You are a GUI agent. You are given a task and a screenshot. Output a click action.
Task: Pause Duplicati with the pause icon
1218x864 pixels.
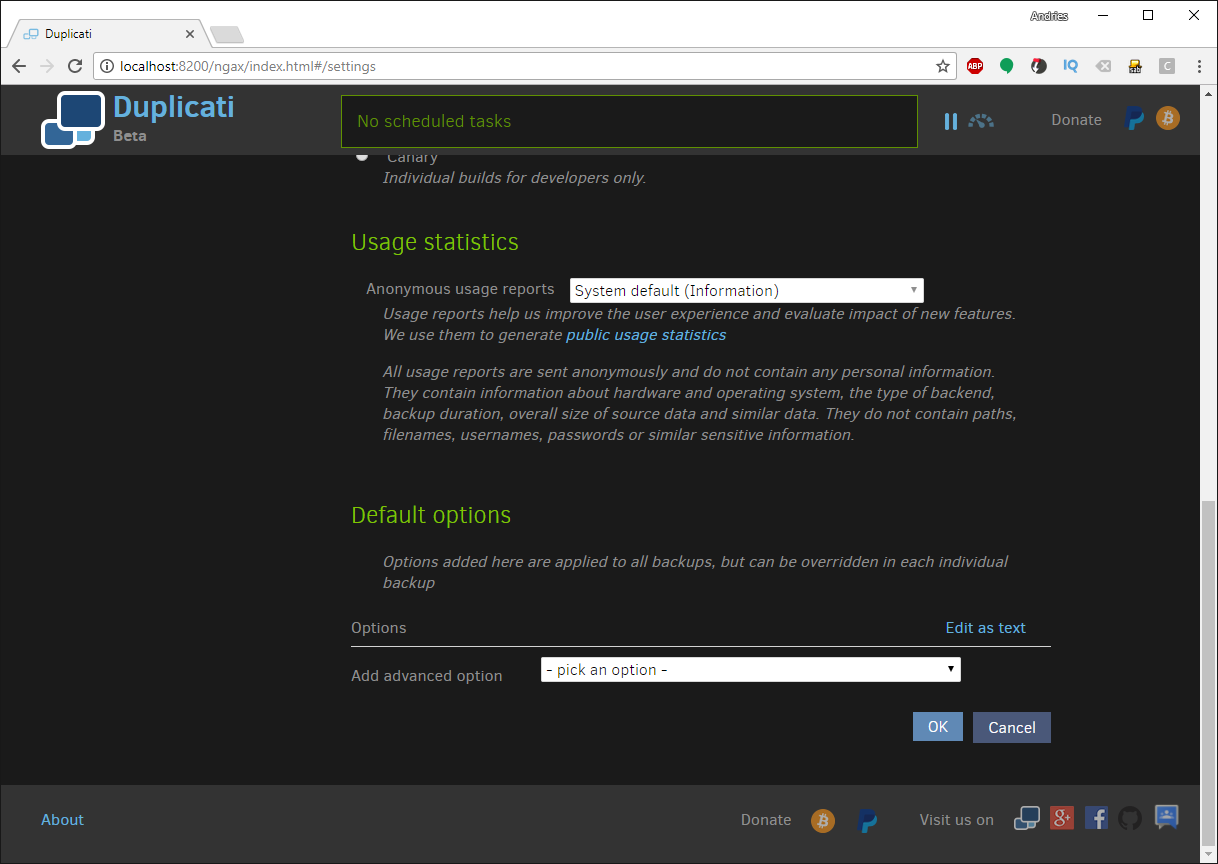click(x=950, y=121)
